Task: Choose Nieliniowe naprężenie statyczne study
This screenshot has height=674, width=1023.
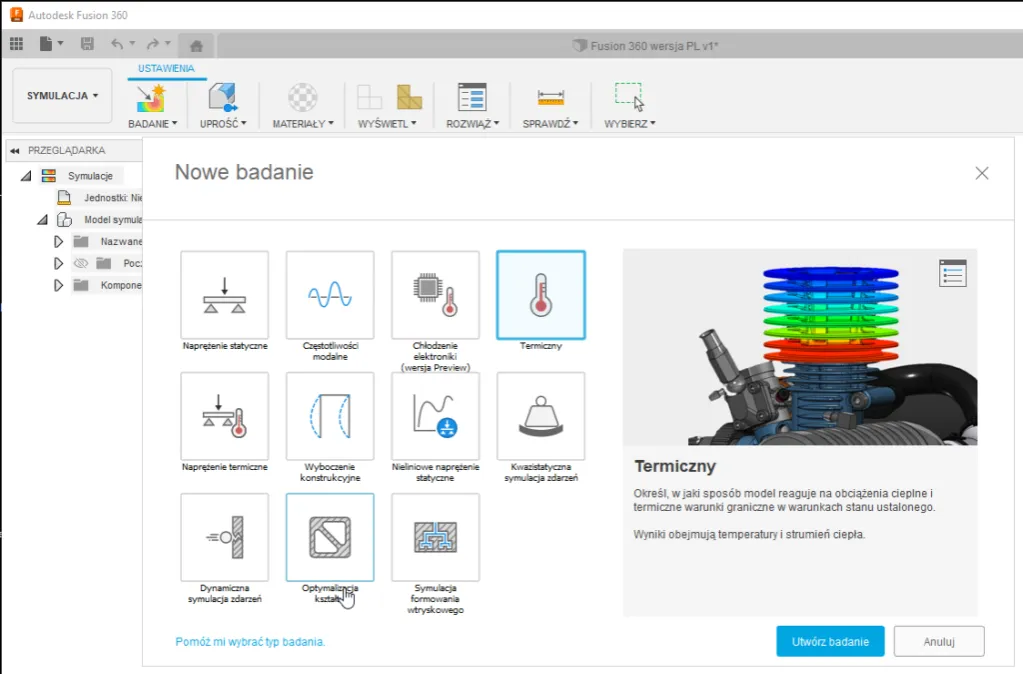Action: (x=435, y=416)
